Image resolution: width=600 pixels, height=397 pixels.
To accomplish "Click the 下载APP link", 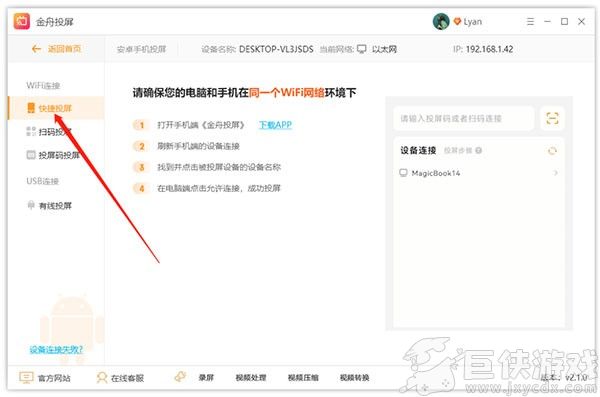I will (275, 125).
